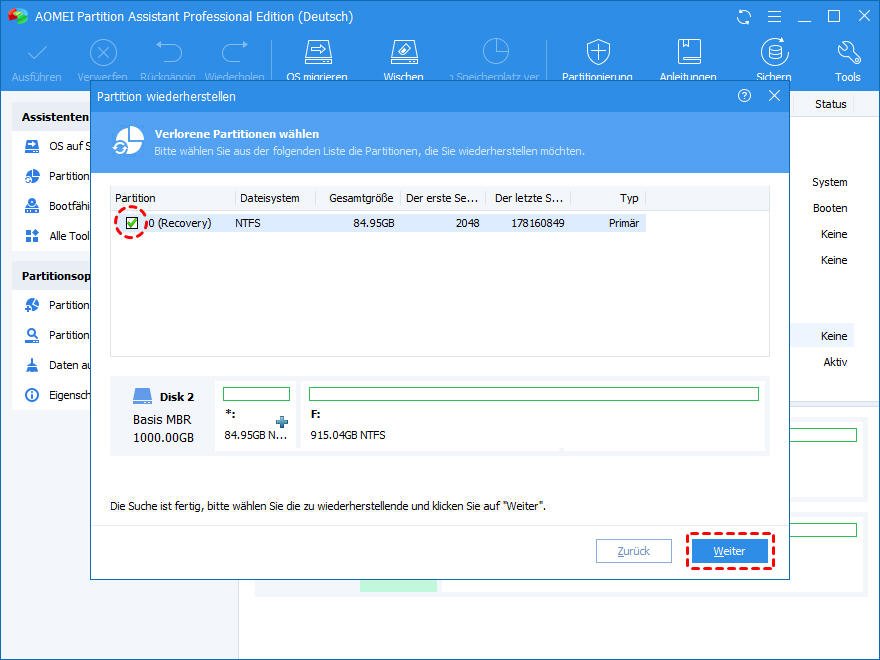880x660 pixels.
Task: Click the Bootfähig sidebar icon
Action: click(32, 206)
